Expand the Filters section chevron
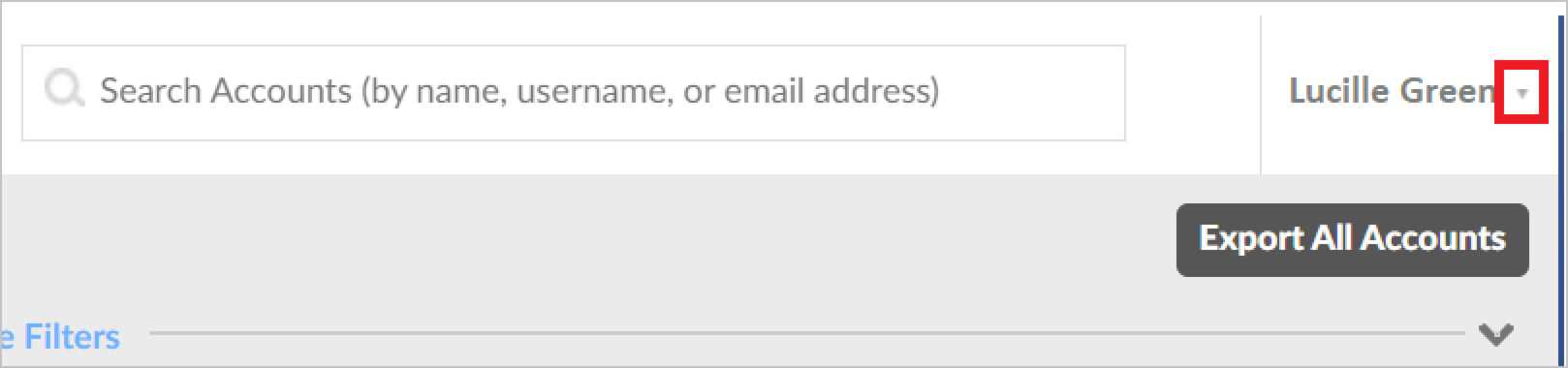The image size is (1568, 368). click(1496, 335)
